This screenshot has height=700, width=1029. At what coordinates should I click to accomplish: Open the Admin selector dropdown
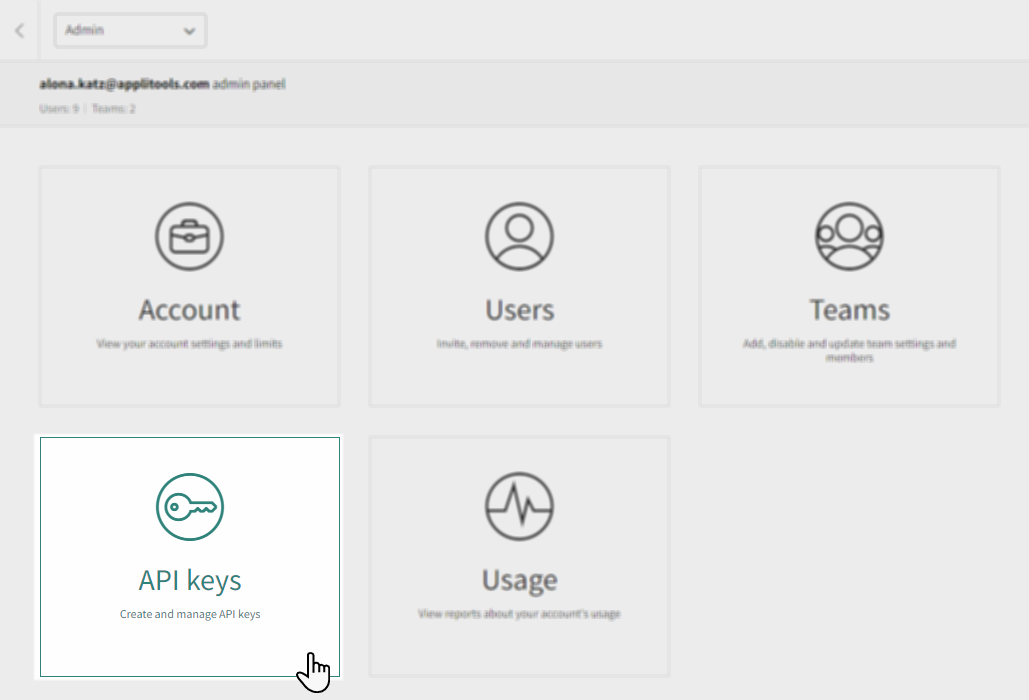click(130, 30)
